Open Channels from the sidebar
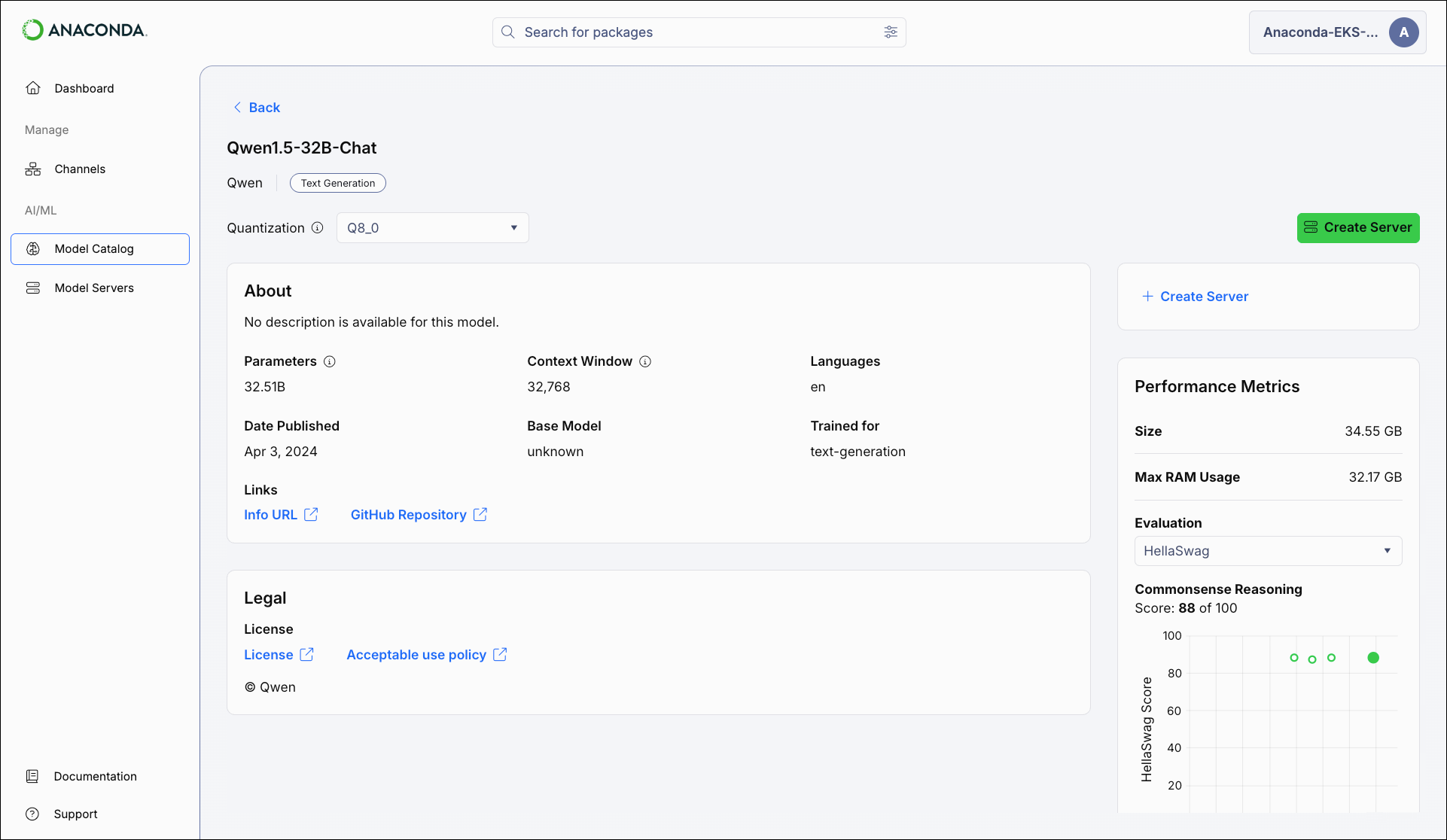This screenshot has height=840, width=1447. pos(80,169)
